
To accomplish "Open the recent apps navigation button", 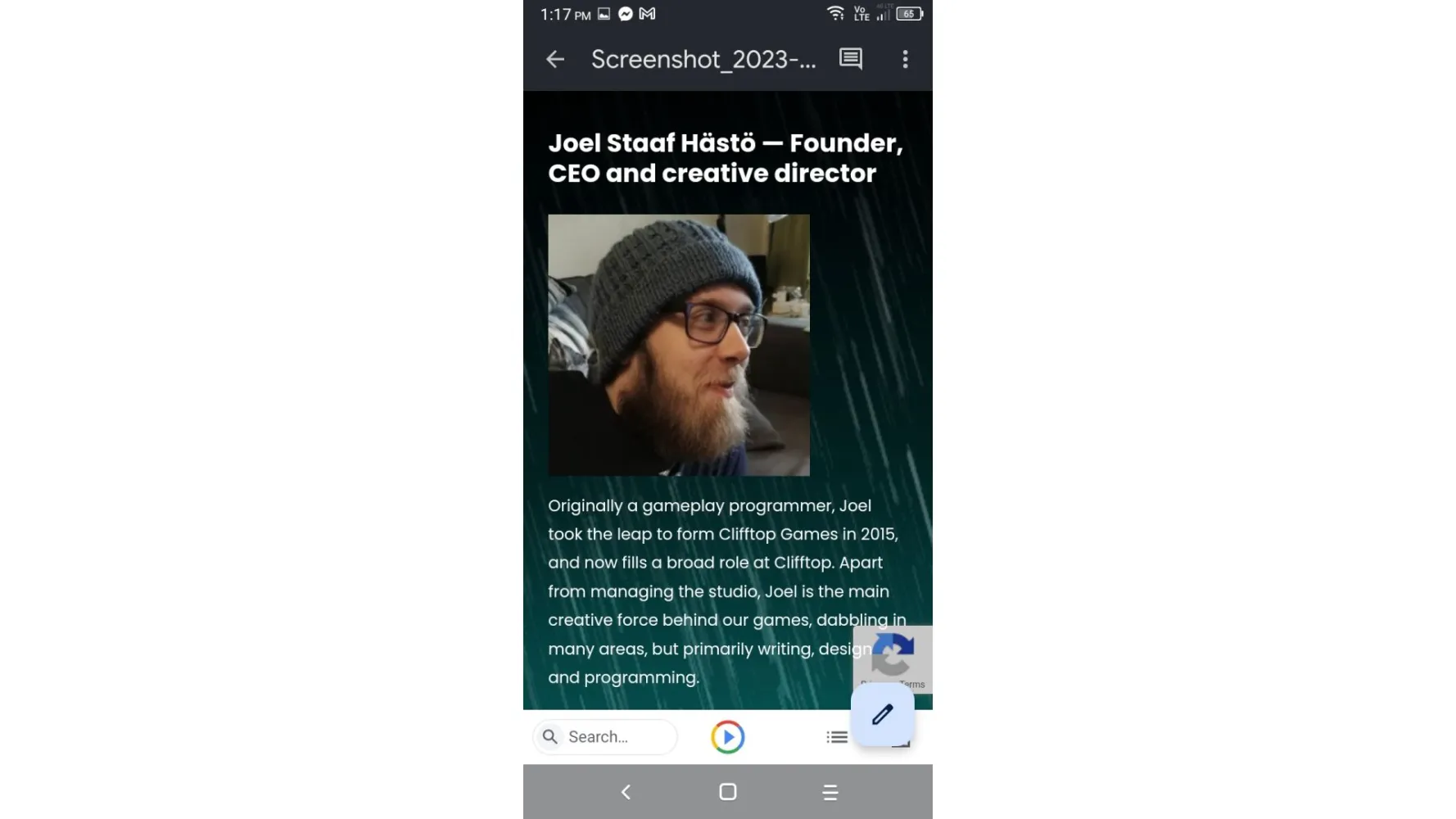I will (x=830, y=792).
